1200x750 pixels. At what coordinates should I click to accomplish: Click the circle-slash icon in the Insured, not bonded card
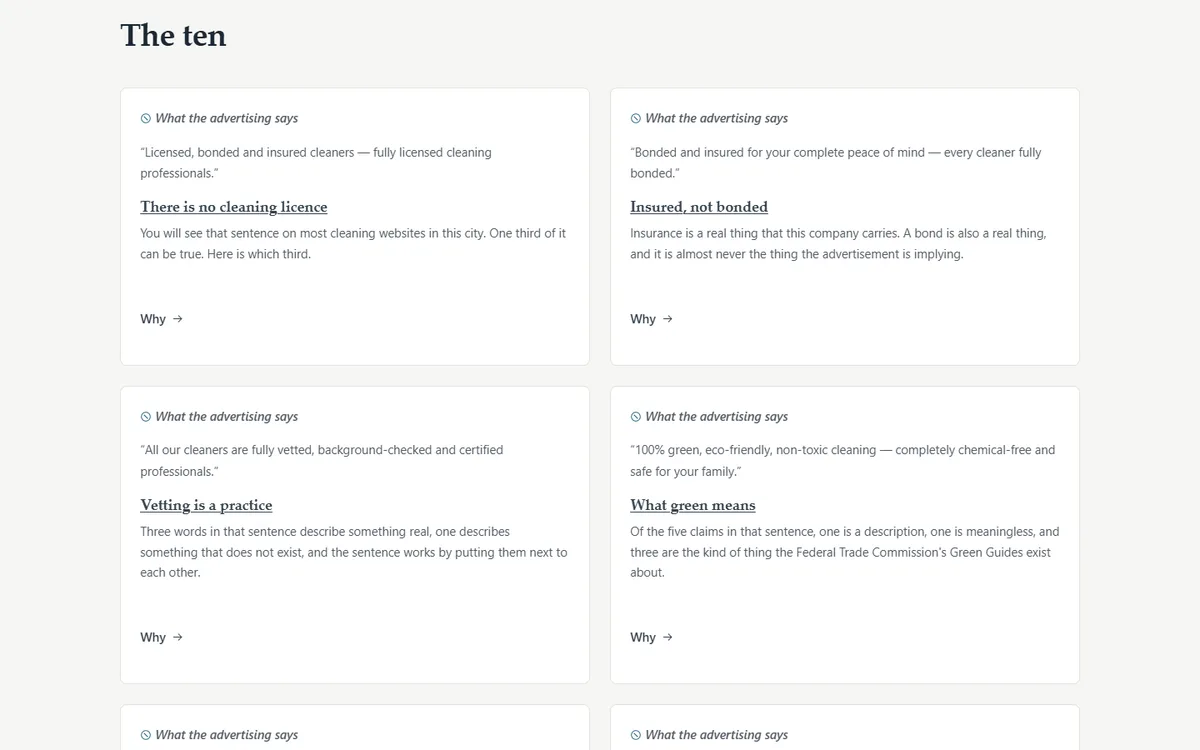click(636, 118)
